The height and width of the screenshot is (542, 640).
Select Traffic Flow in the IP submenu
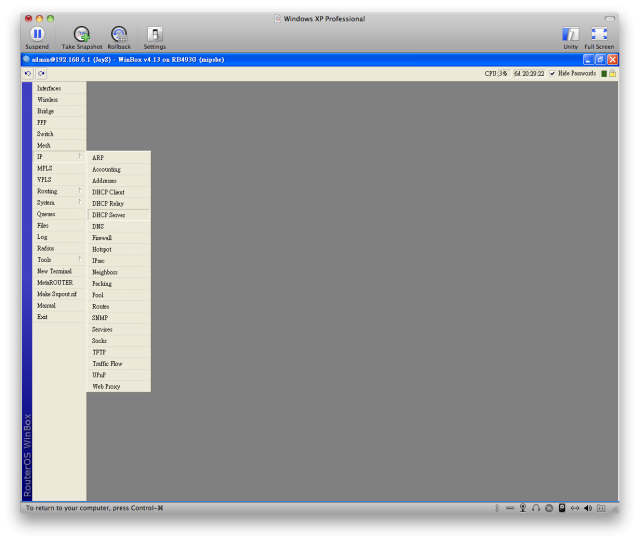pyautogui.click(x=119, y=363)
